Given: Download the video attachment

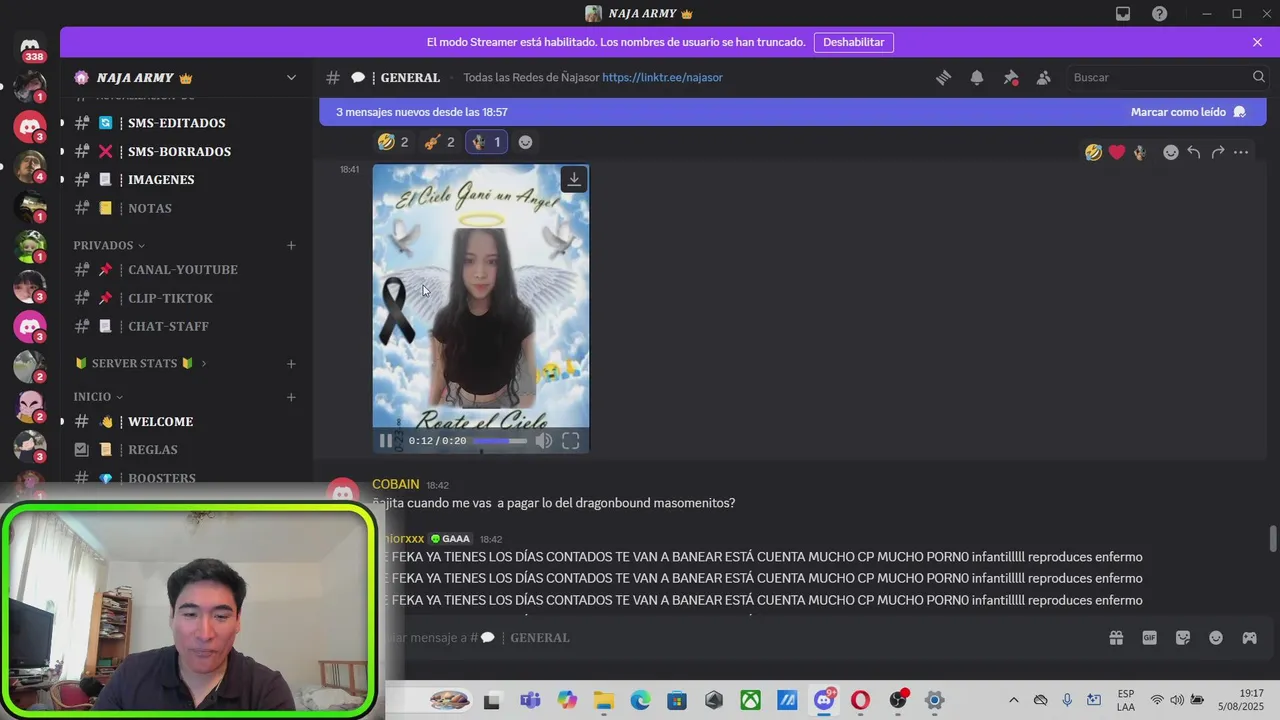Looking at the screenshot, I should [x=574, y=180].
